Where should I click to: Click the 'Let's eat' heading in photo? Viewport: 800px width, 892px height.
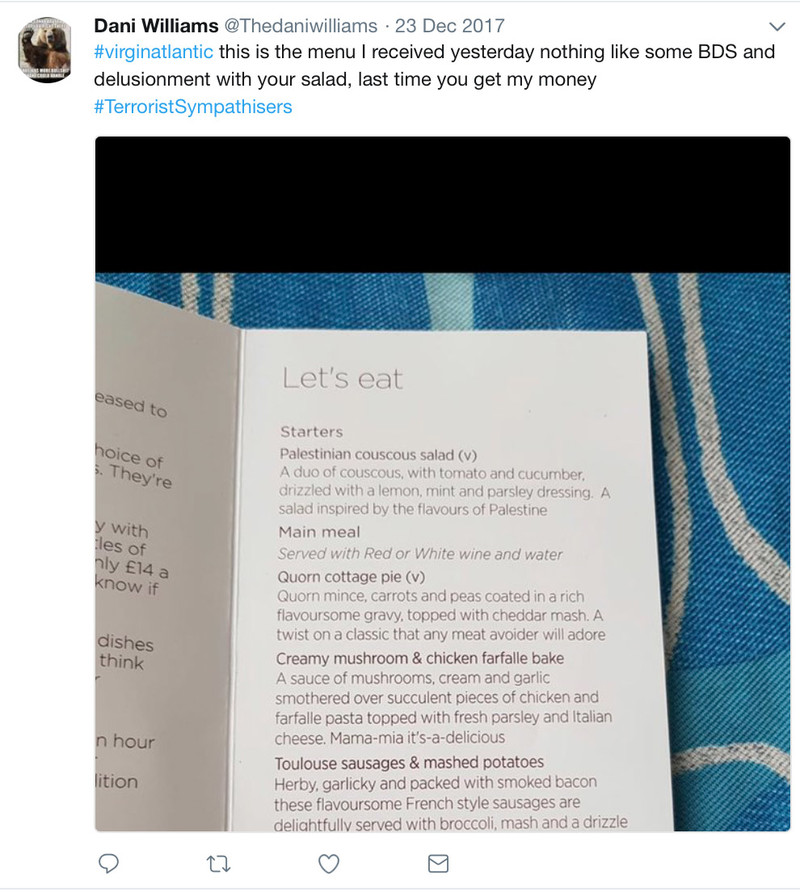[x=343, y=378]
